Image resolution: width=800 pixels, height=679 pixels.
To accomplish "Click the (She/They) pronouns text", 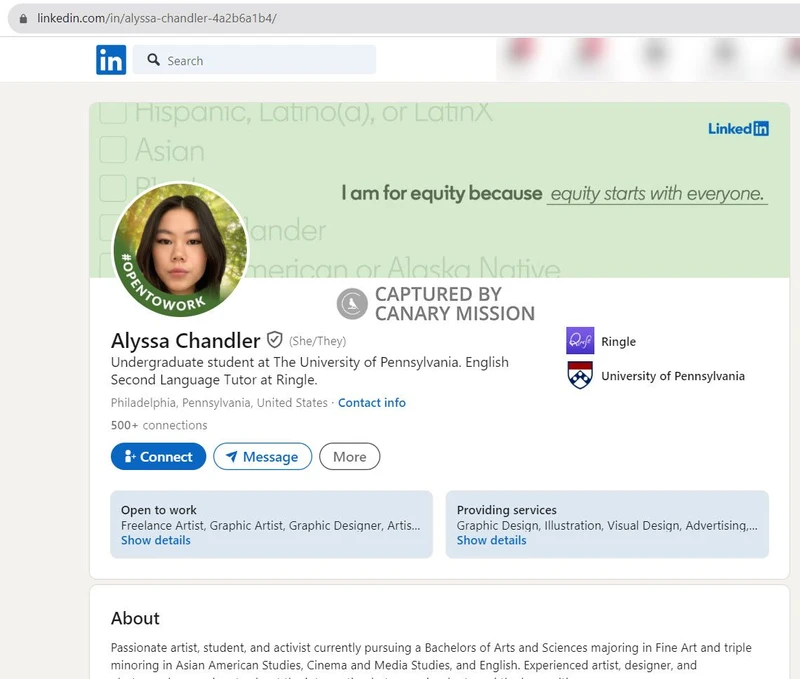I will 317,341.
